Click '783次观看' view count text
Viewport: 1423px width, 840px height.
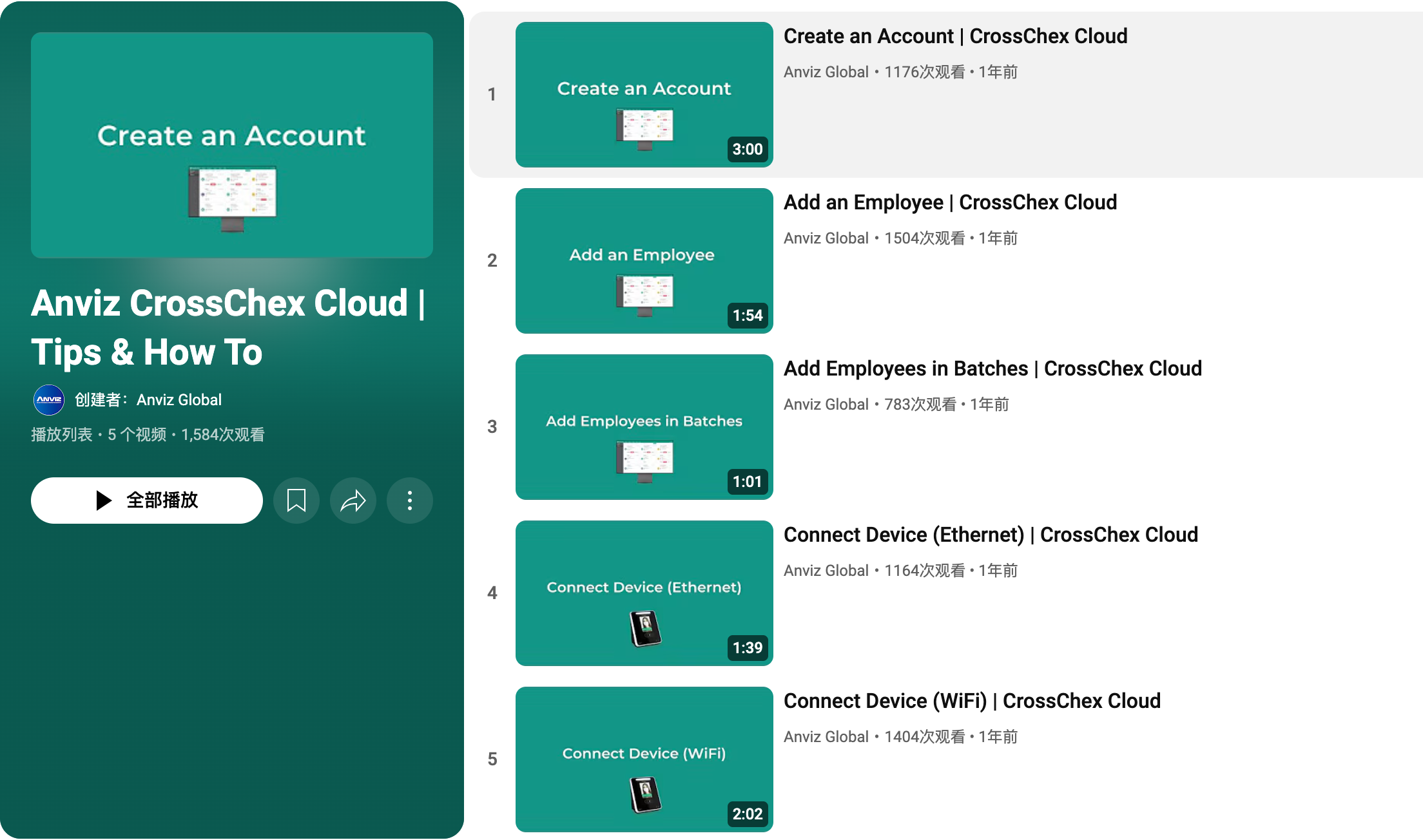(921, 405)
